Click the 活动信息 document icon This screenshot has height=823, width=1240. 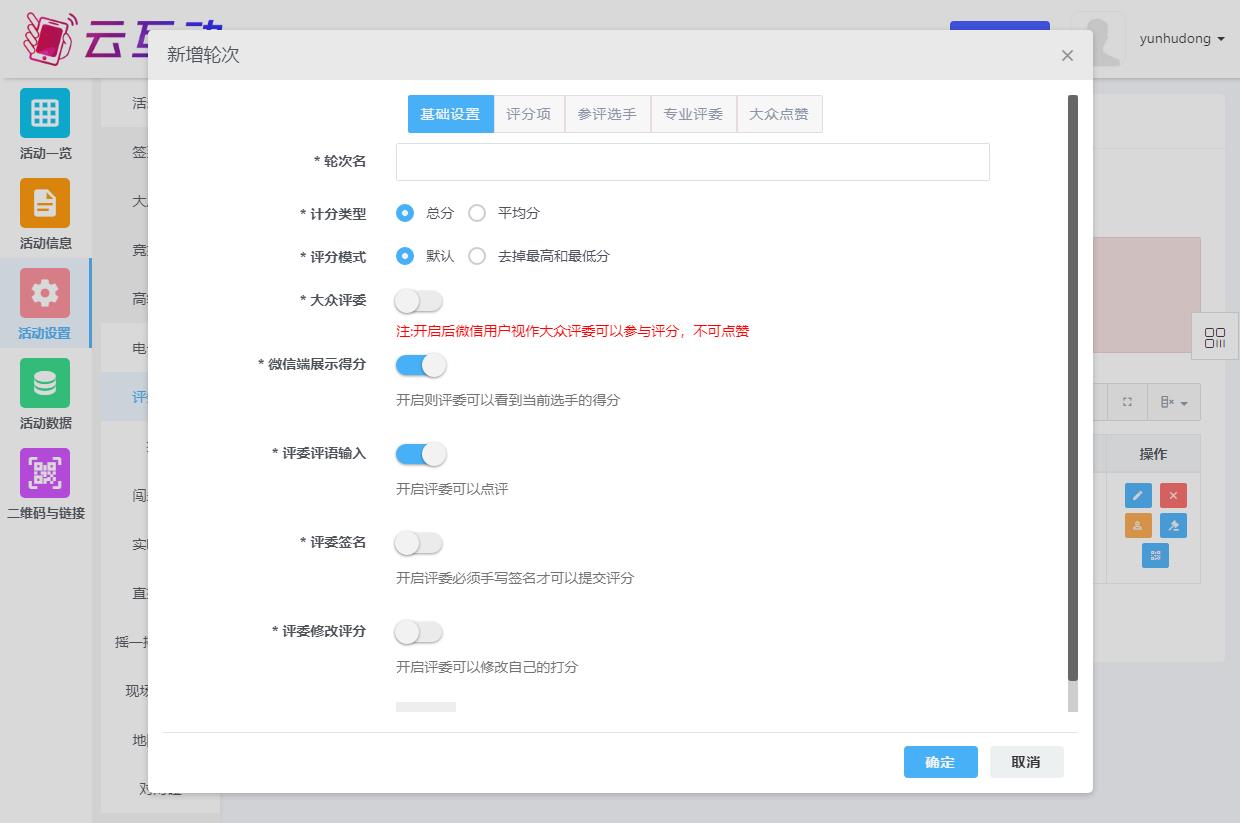pyautogui.click(x=45, y=203)
